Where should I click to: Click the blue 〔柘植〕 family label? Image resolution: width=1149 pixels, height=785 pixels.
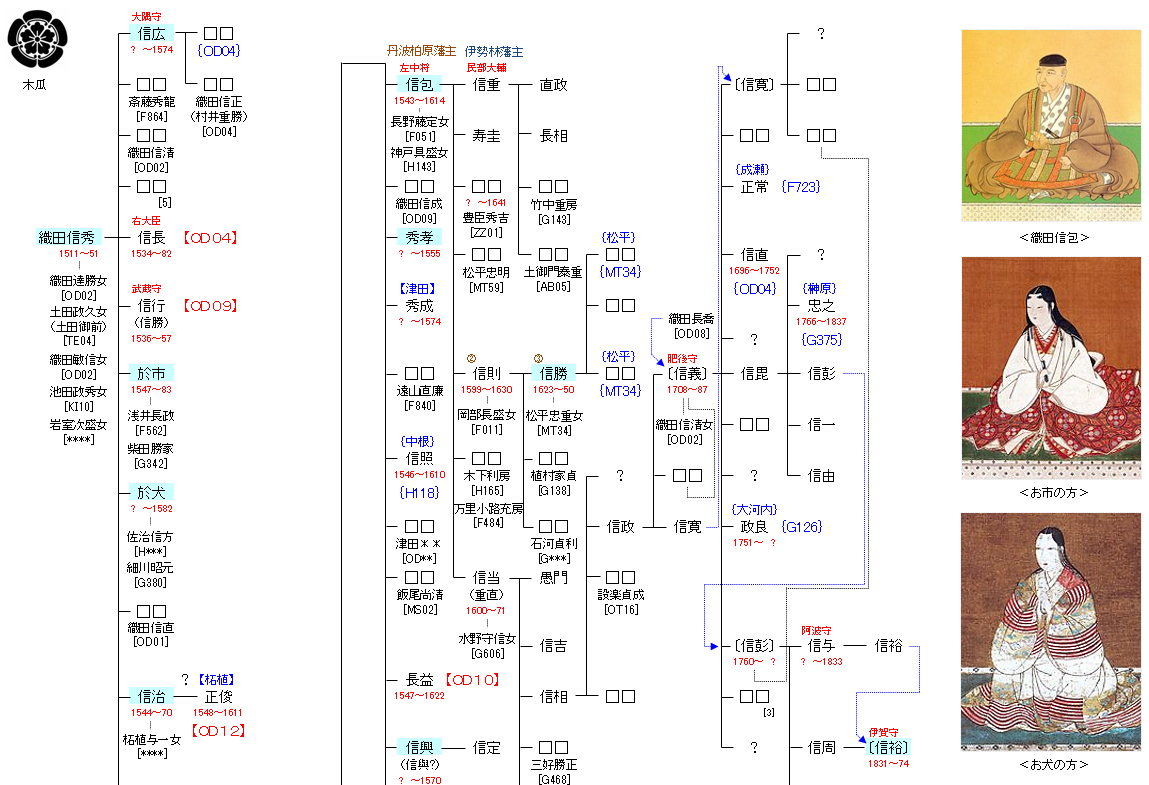[x=216, y=680]
